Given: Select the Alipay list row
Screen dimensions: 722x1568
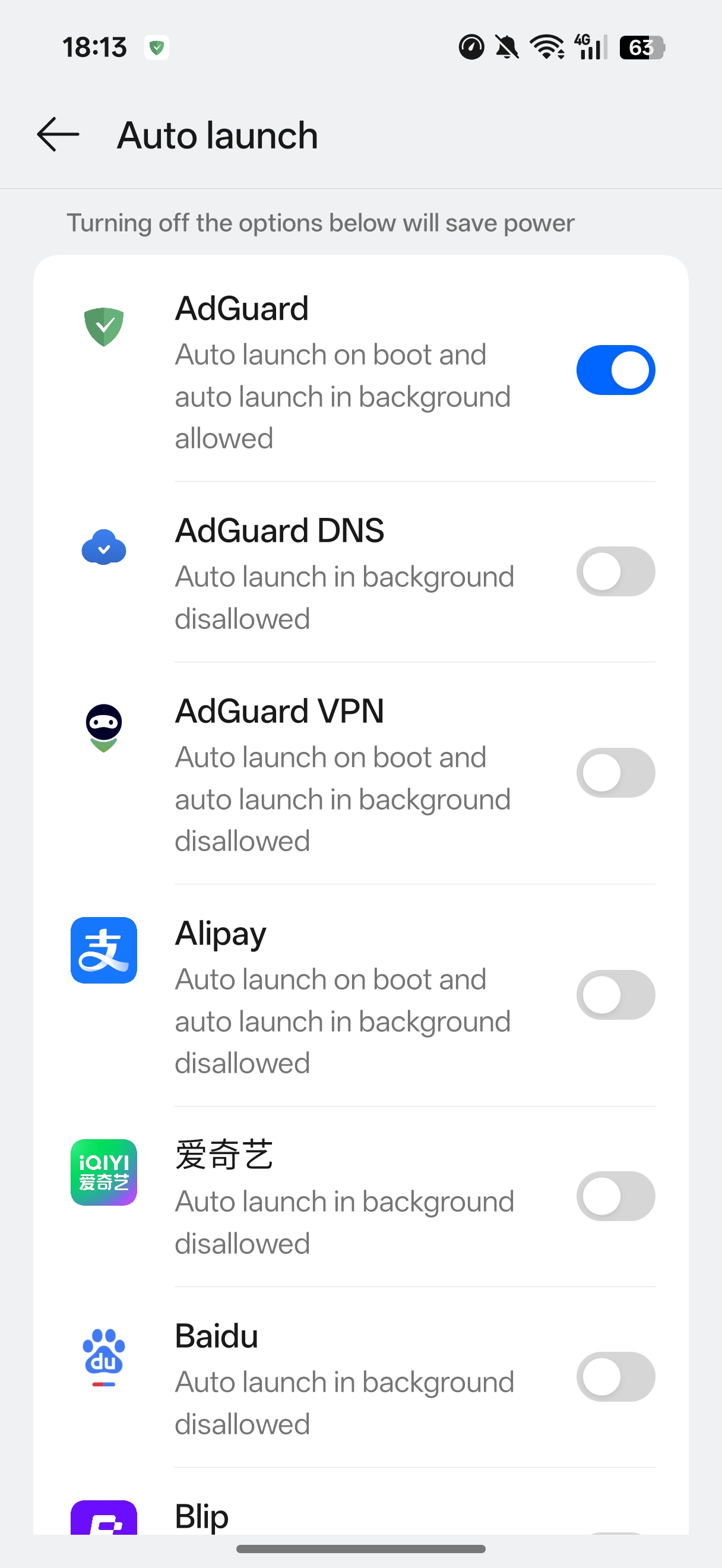Looking at the screenshot, I should coord(341,995).
